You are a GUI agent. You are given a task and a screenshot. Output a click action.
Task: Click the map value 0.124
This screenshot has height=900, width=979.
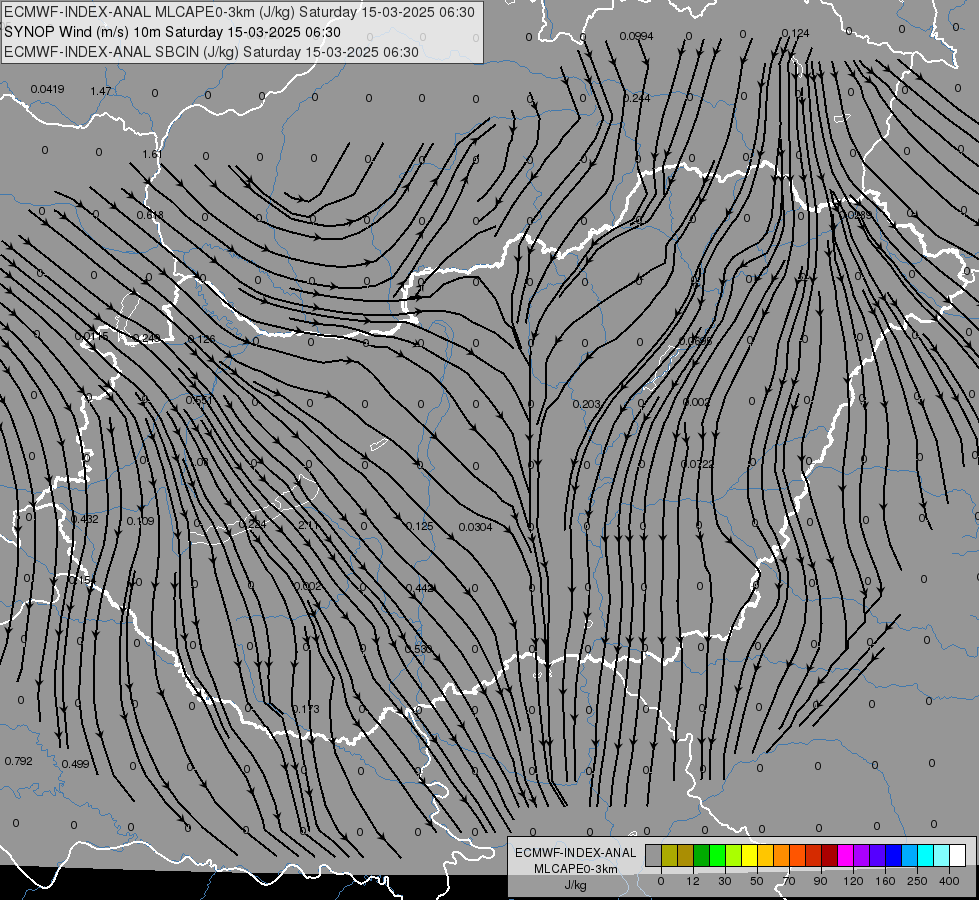click(x=795, y=33)
